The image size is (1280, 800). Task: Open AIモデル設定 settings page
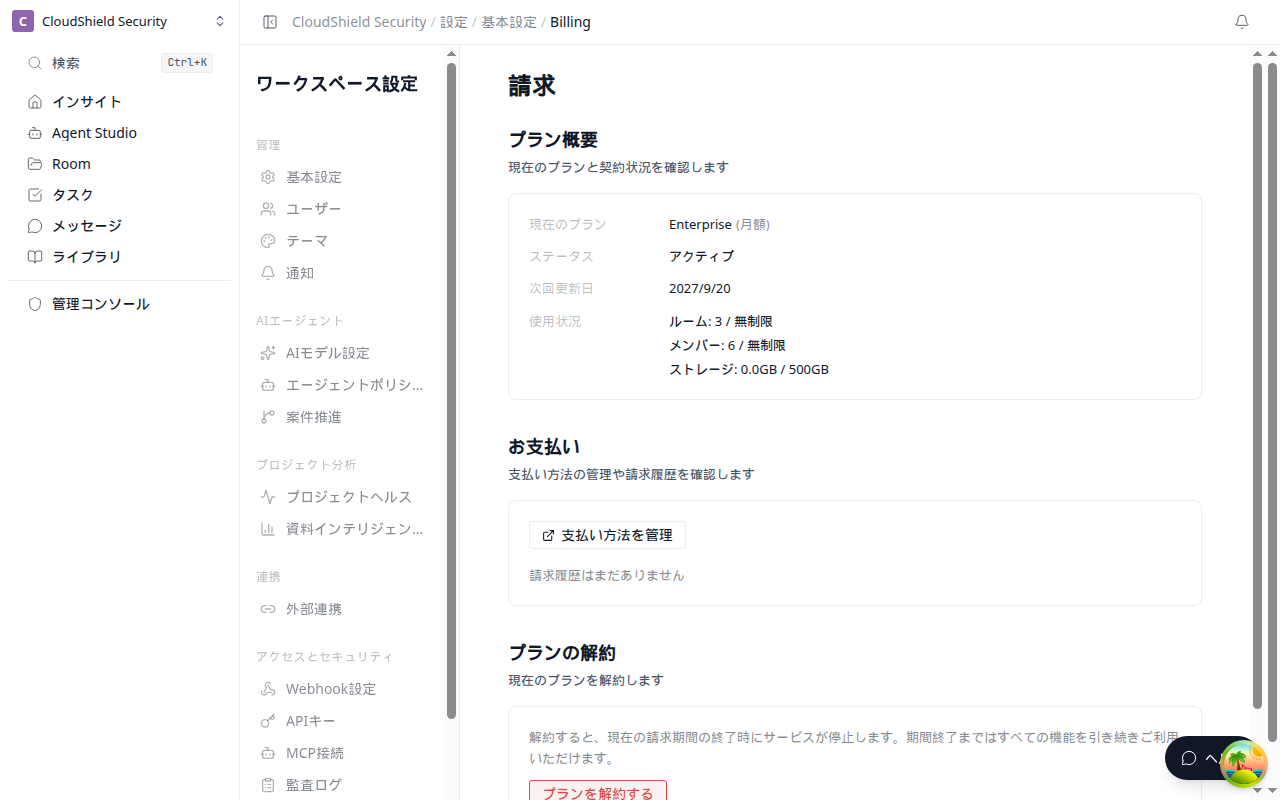coord(342,353)
